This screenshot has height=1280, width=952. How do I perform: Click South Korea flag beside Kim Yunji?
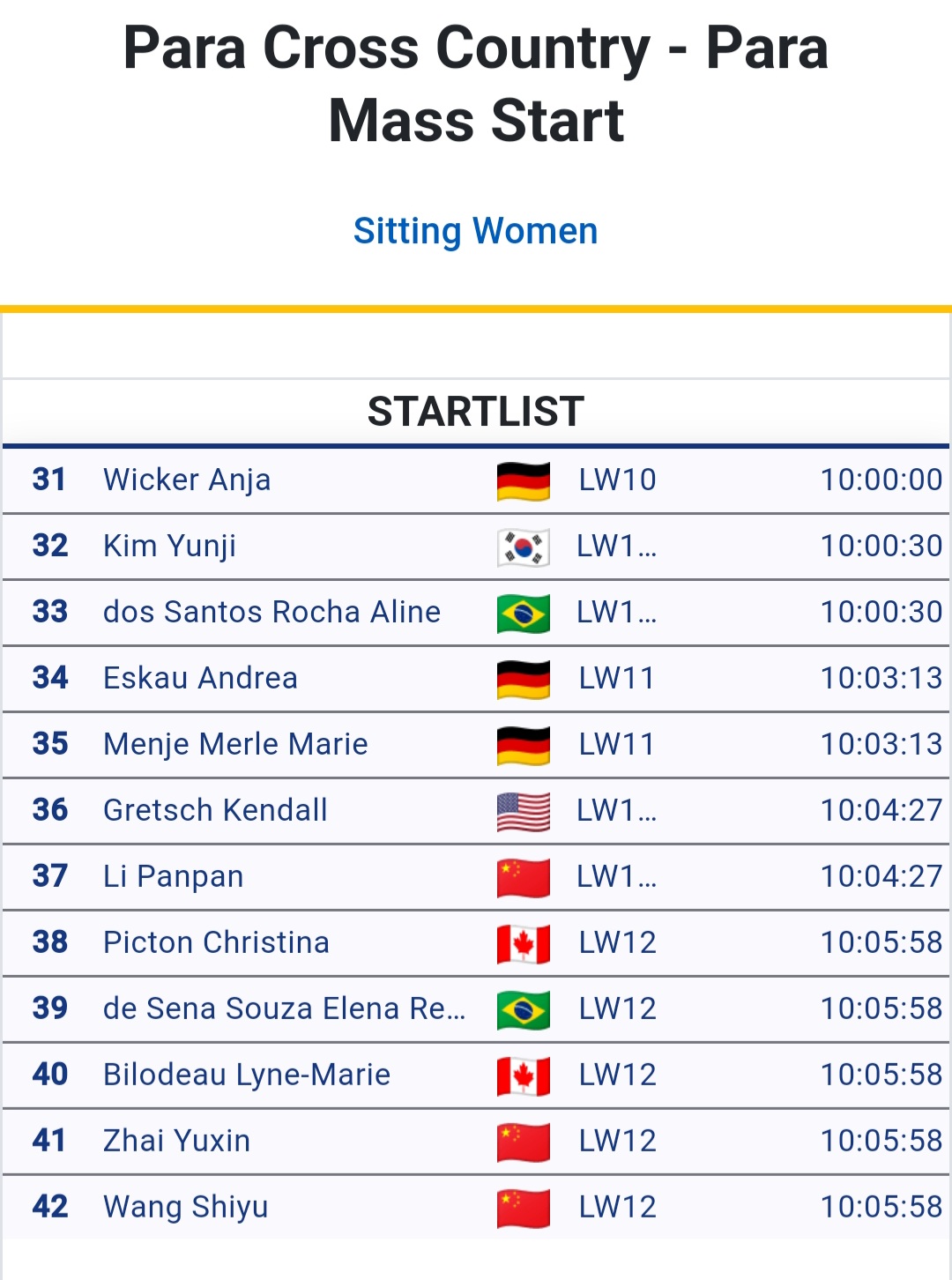click(524, 547)
